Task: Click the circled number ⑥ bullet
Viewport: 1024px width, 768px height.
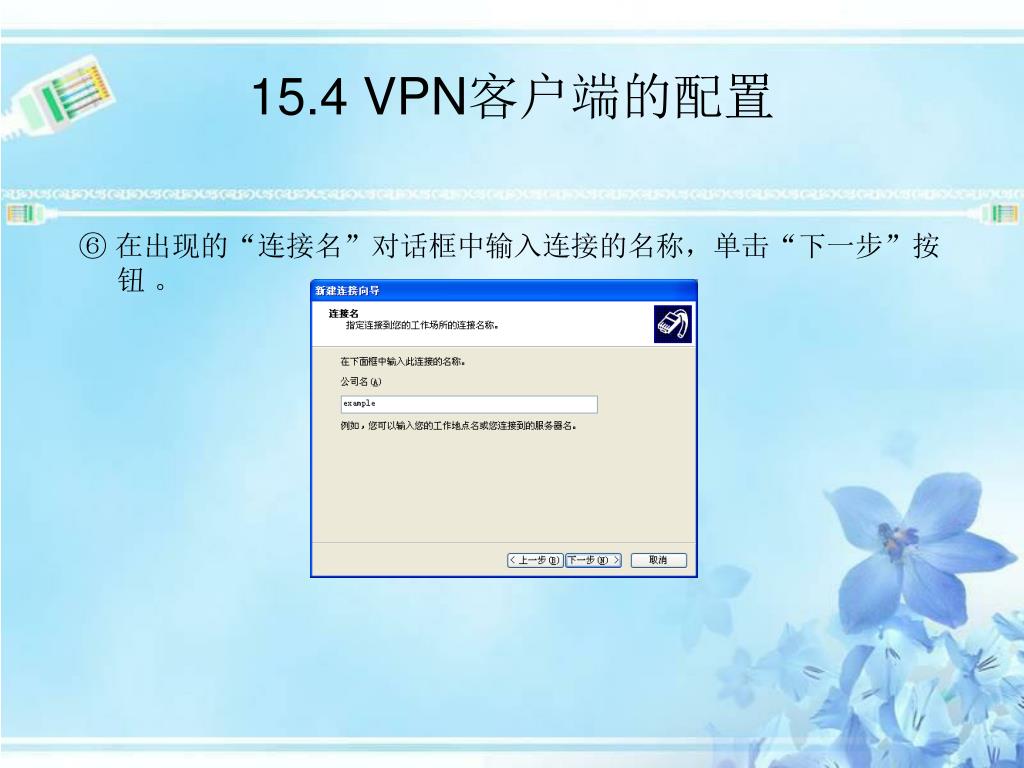Action: coord(92,247)
